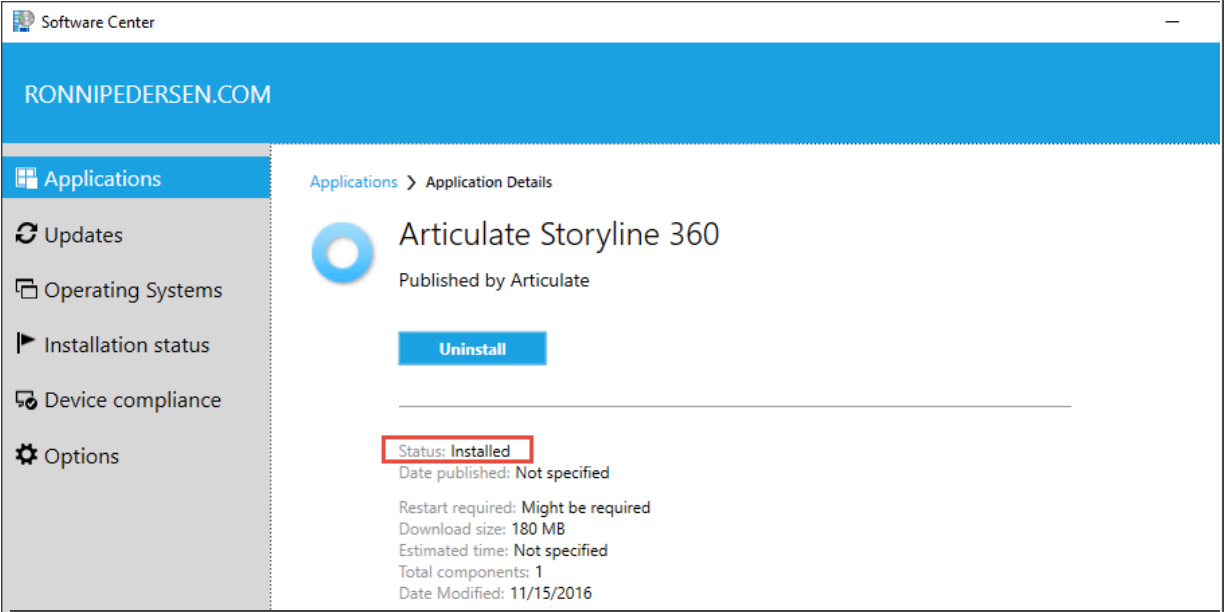Click the Options gear icon
Screen dimensions: 1224x612
pyautogui.click(x=27, y=455)
